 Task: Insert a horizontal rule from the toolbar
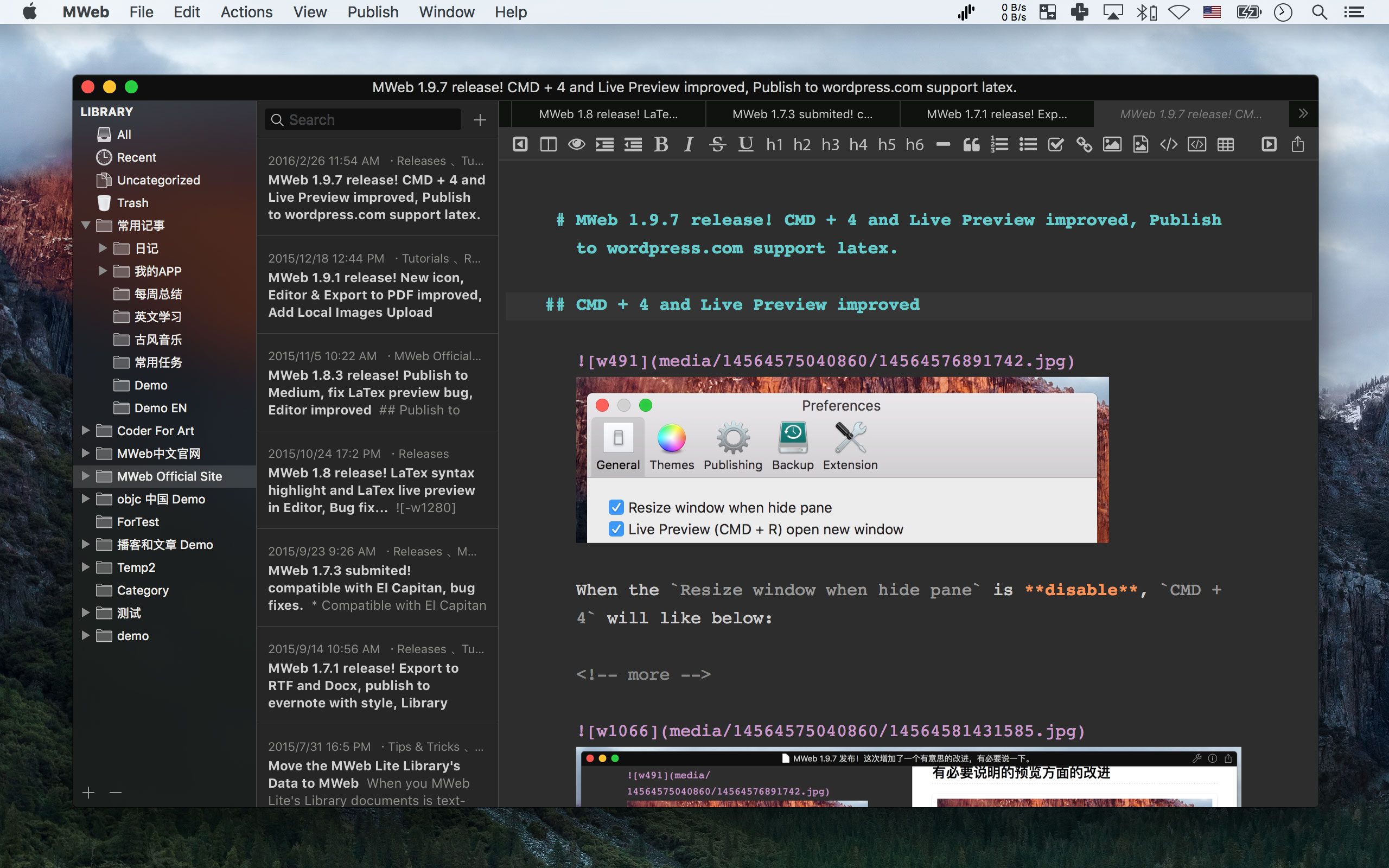(x=943, y=144)
